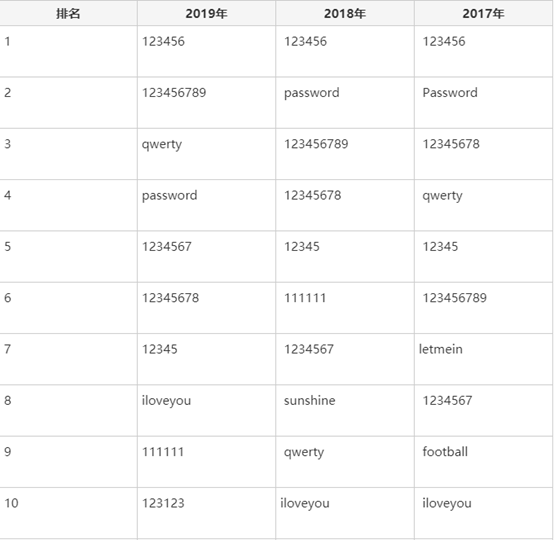Click 123456789 in the 2019年 column
This screenshot has width=554, height=540.
pos(174,93)
